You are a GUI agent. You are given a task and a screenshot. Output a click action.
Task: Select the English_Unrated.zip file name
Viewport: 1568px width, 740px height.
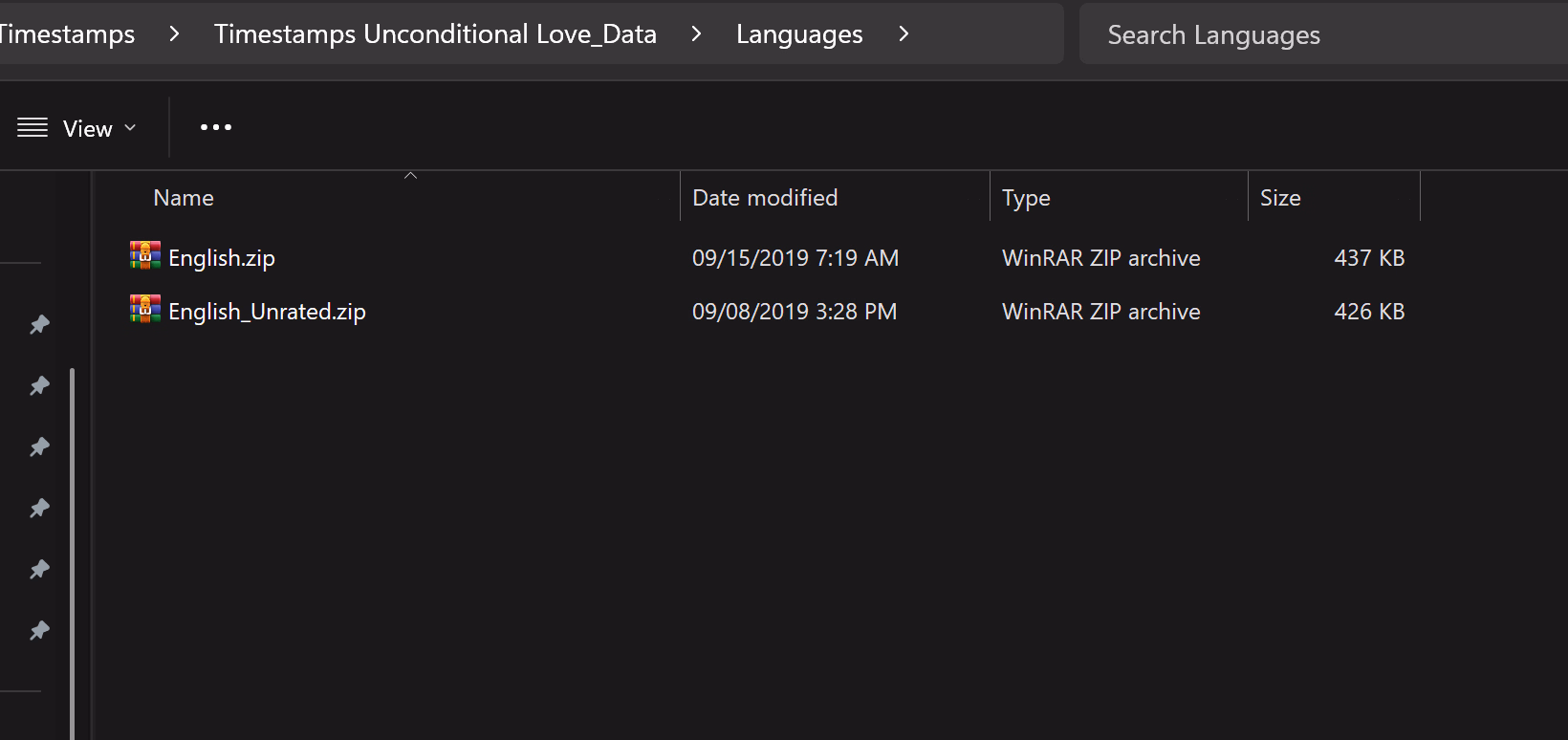(267, 312)
